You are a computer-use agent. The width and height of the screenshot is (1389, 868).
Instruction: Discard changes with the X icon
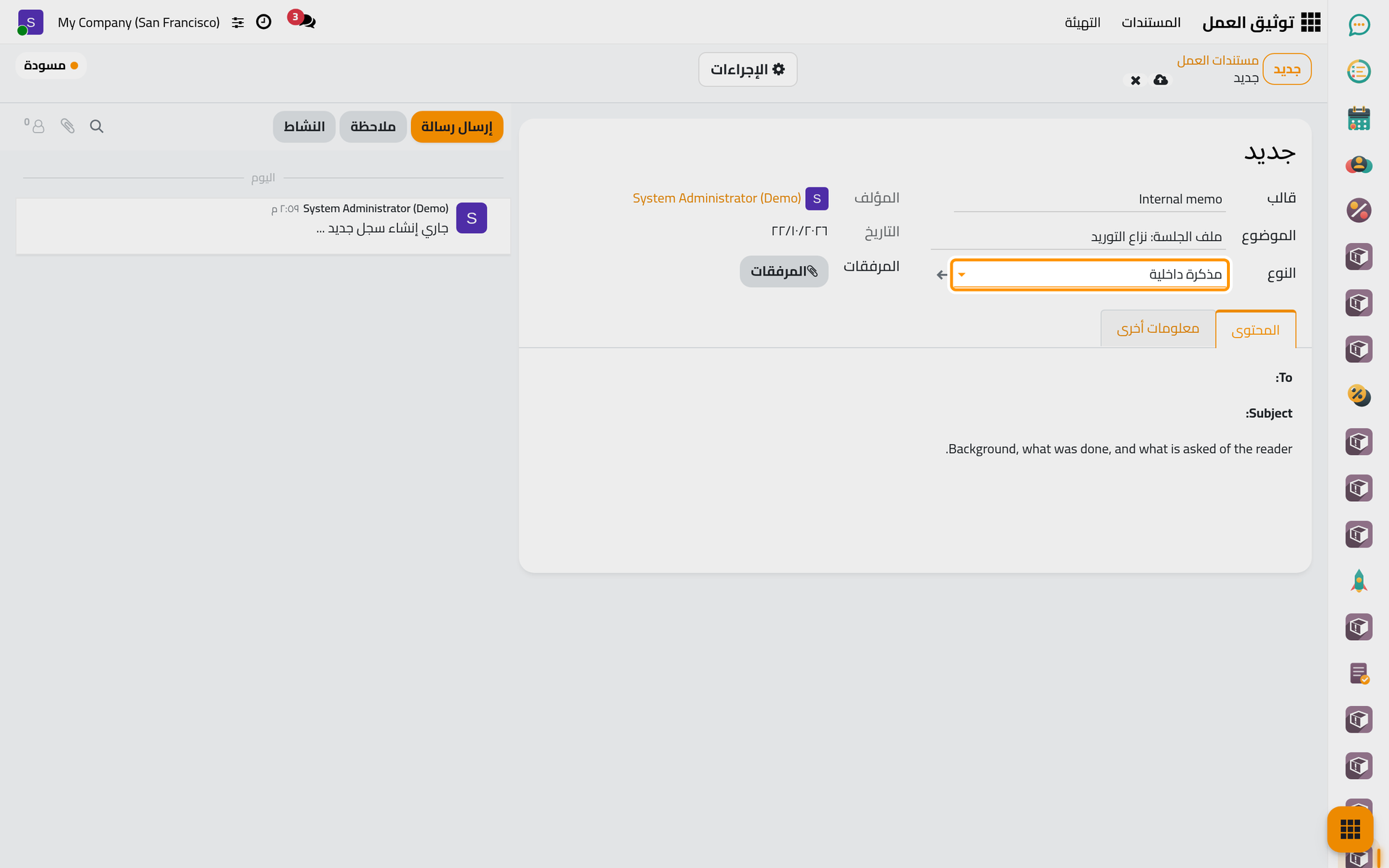click(x=1136, y=80)
